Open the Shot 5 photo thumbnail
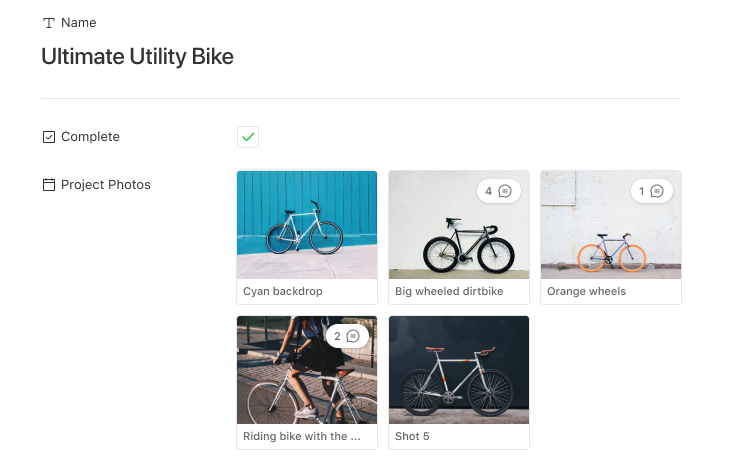This screenshot has width=756, height=460. (x=459, y=370)
